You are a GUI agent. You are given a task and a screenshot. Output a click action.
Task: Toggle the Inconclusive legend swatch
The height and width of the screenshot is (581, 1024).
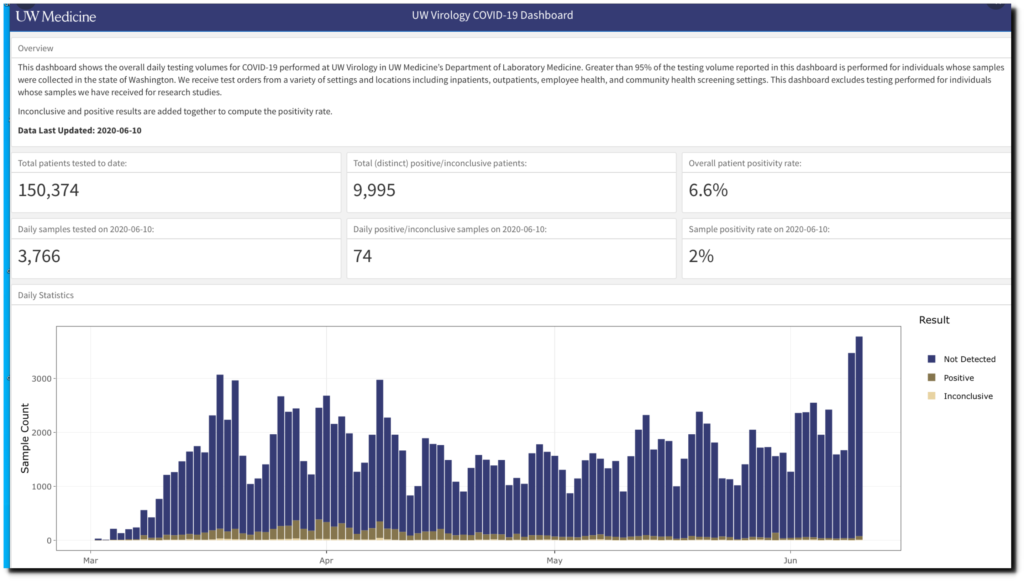[931, 396]
